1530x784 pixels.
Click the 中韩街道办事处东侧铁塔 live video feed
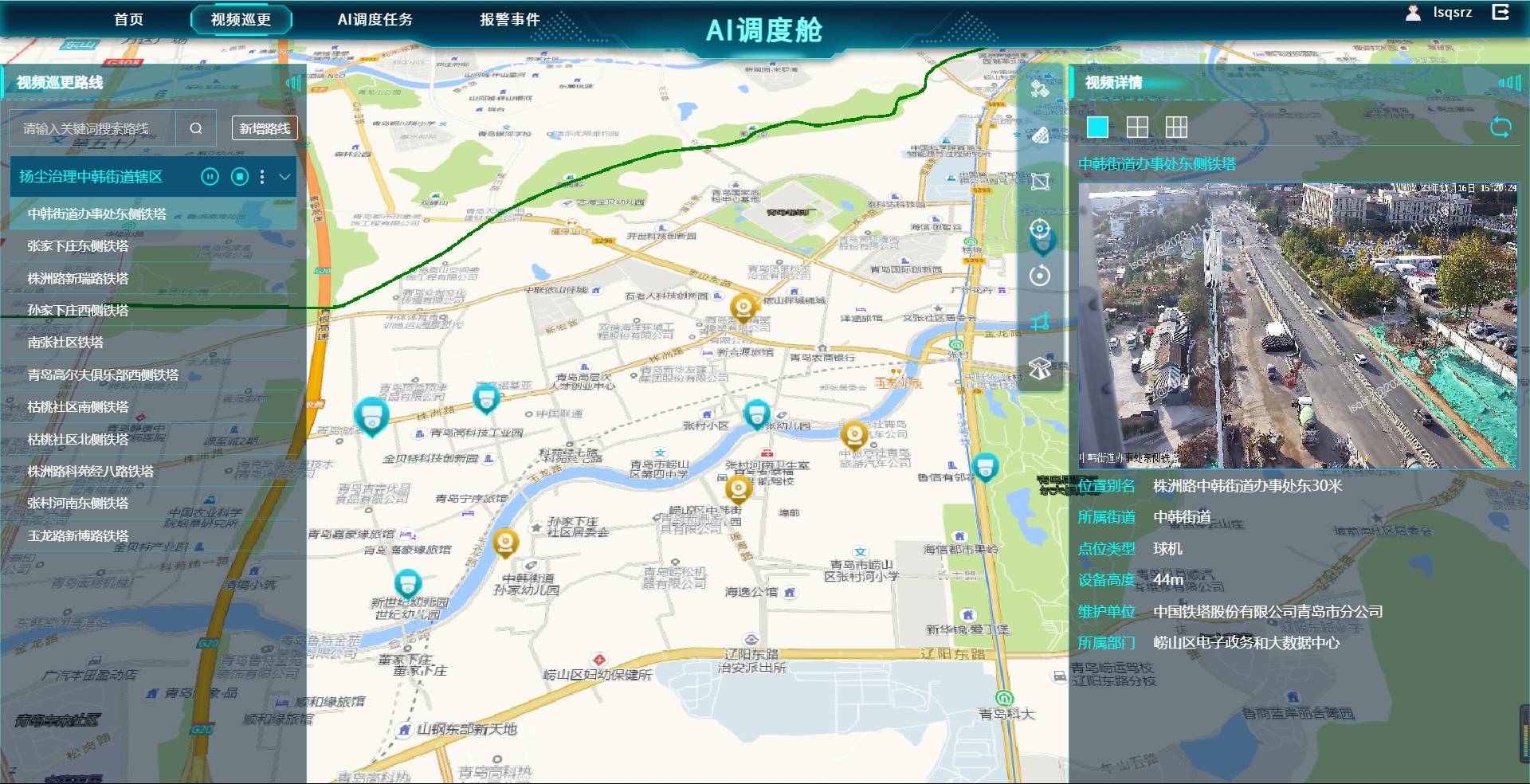click(1298, 325)
